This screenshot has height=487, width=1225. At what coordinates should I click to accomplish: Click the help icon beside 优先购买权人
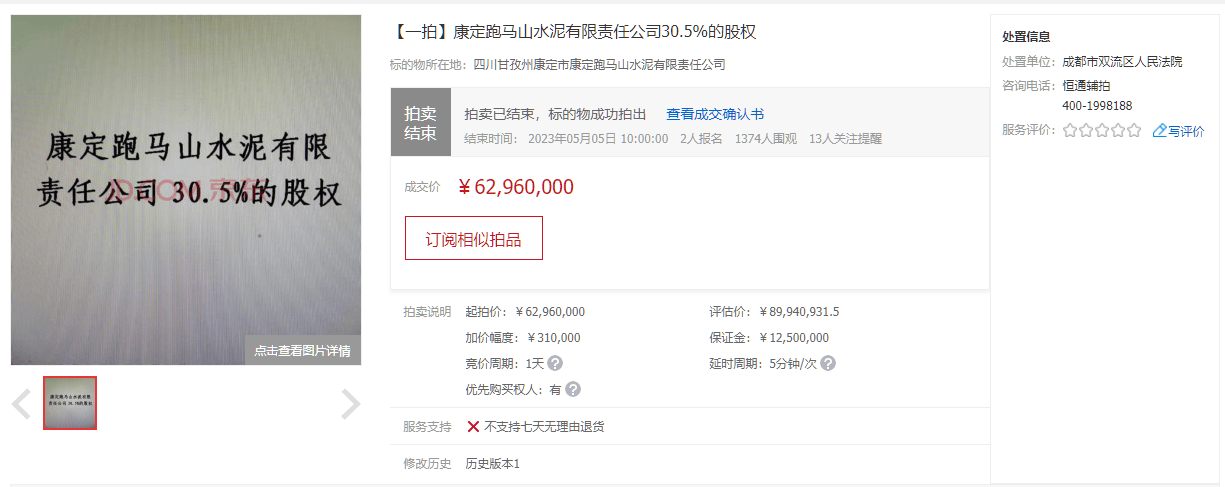(573, 390)
